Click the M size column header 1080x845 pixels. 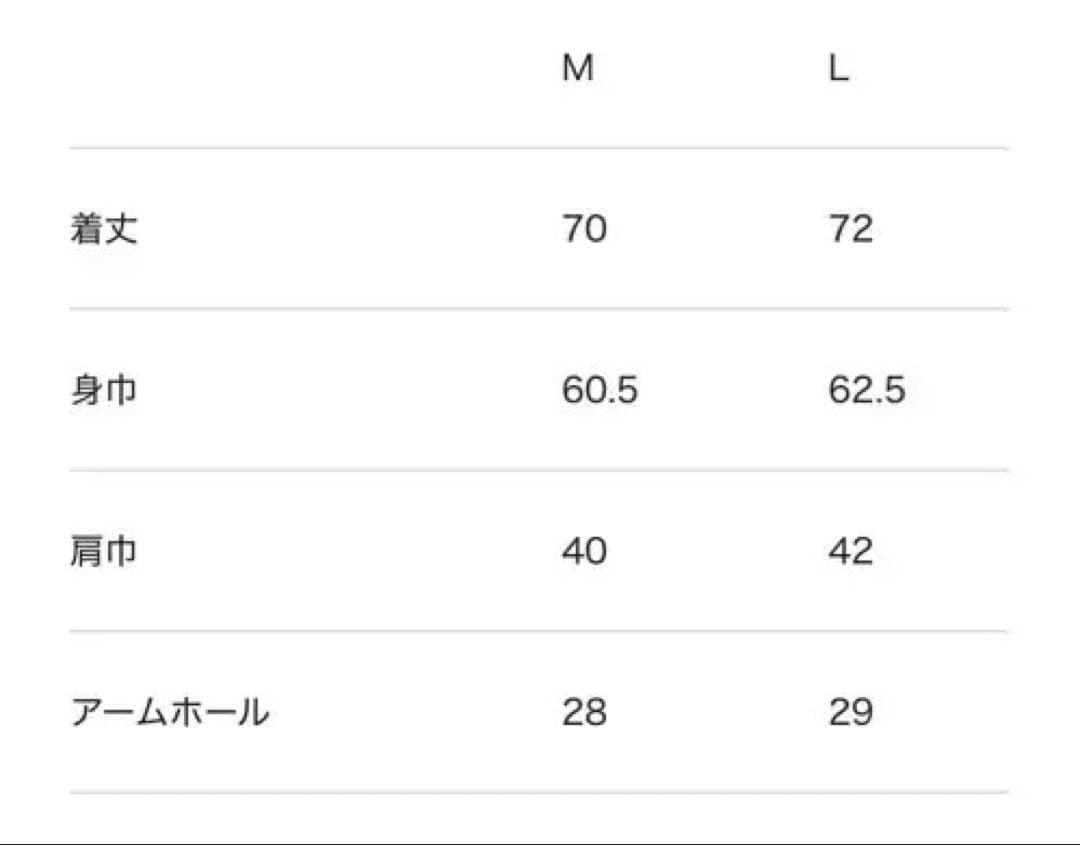click(x=578, y=68)
